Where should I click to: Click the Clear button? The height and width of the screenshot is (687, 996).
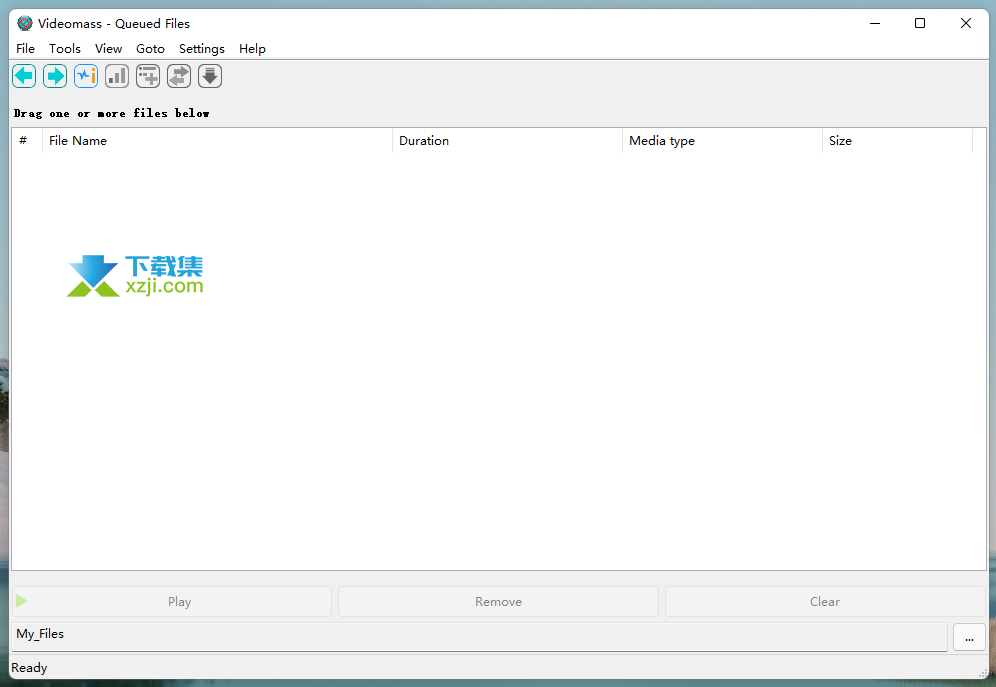click(x=825, y=601)
